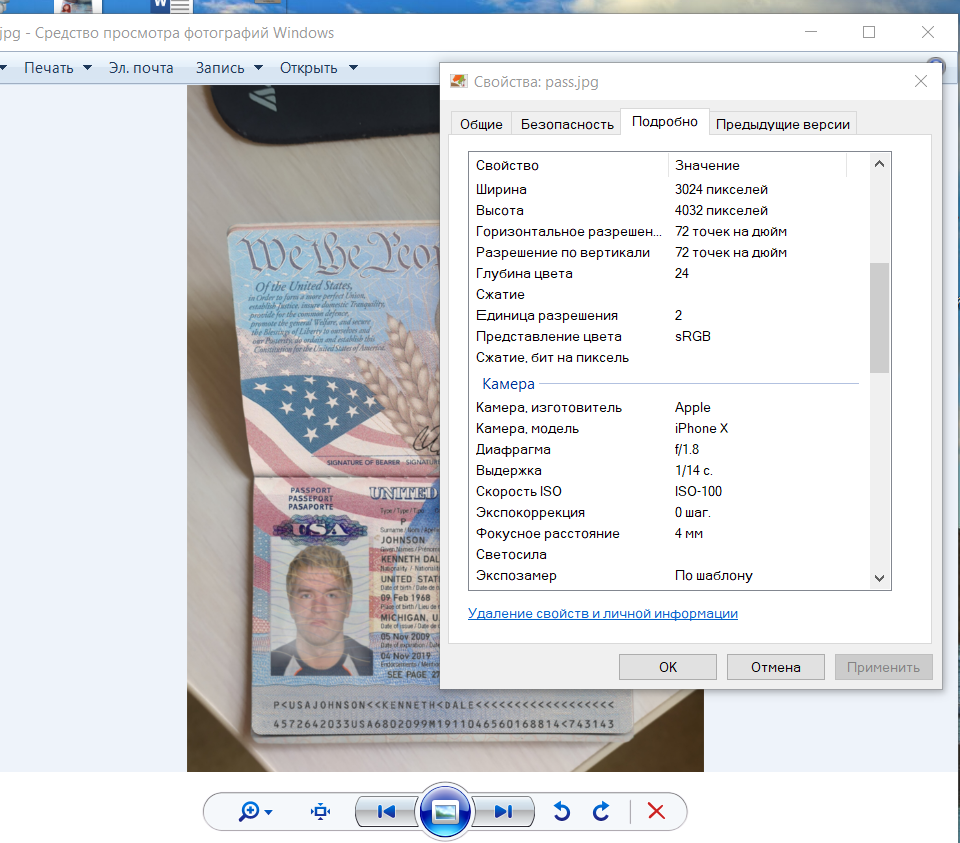Screen dimensions: 960x843
Task: Click the OK button in the properties dialog
Action: tap(668, 667)
